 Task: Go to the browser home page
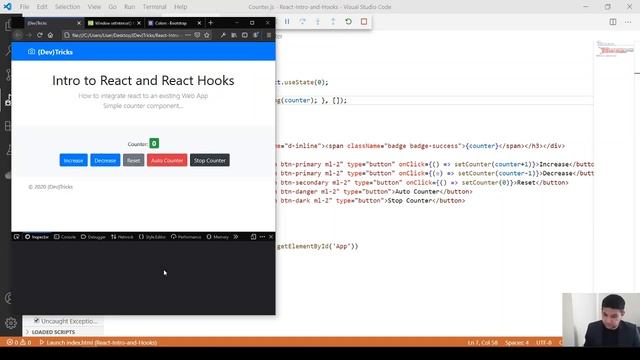coord(50,35)
